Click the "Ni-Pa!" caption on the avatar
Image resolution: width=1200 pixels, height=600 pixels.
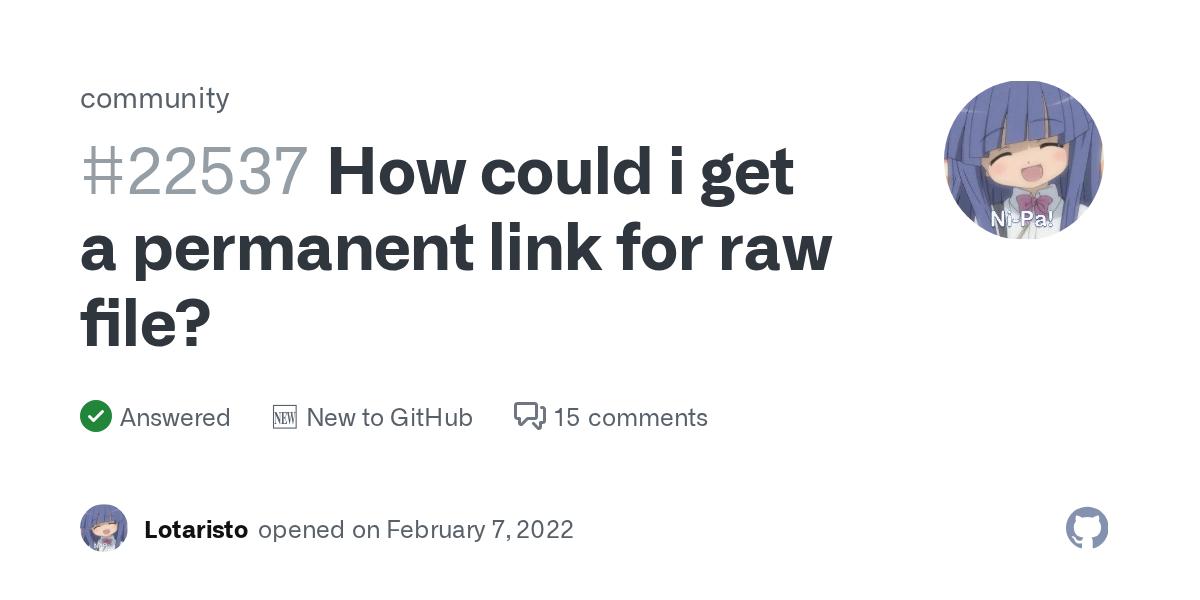[x=1021, y=218]
